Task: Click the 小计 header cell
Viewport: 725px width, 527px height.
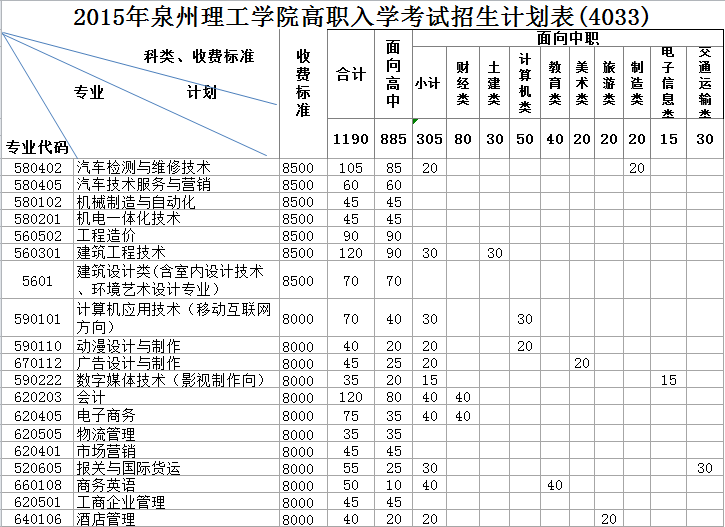Action: [428, 84]
